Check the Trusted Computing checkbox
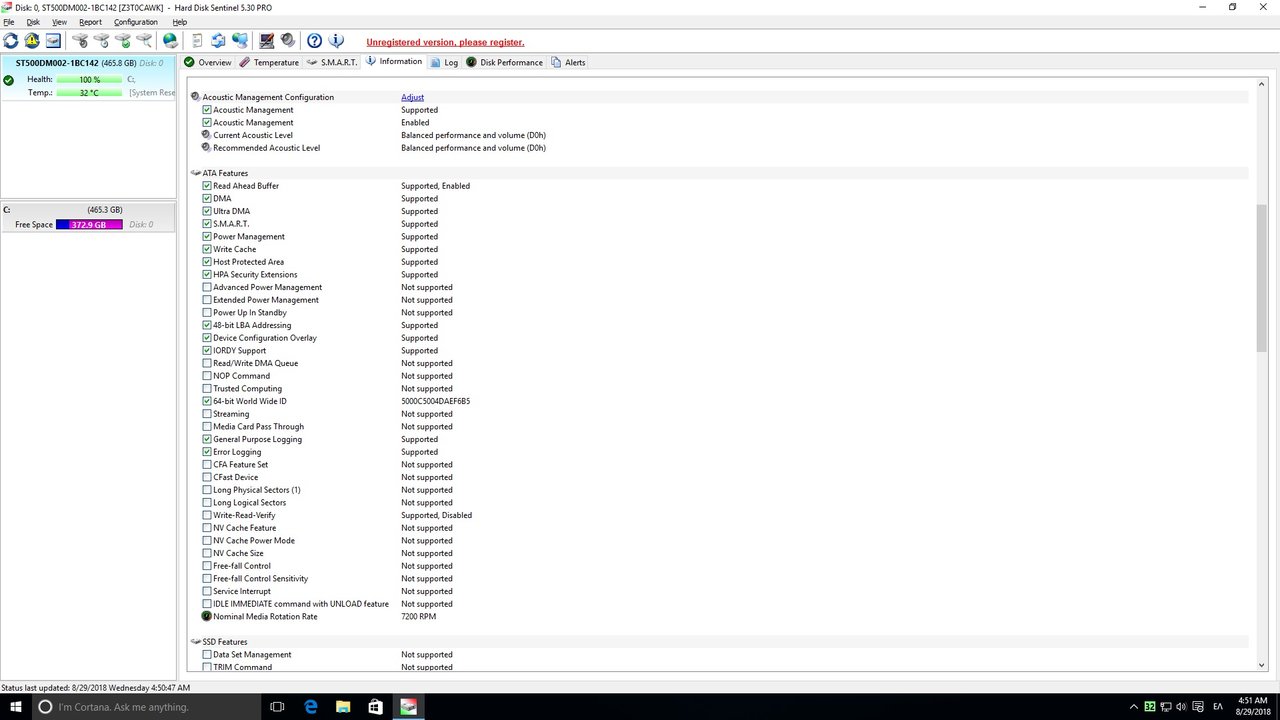Viewport: 1280px width, 720px height. (x=207, y=389)
